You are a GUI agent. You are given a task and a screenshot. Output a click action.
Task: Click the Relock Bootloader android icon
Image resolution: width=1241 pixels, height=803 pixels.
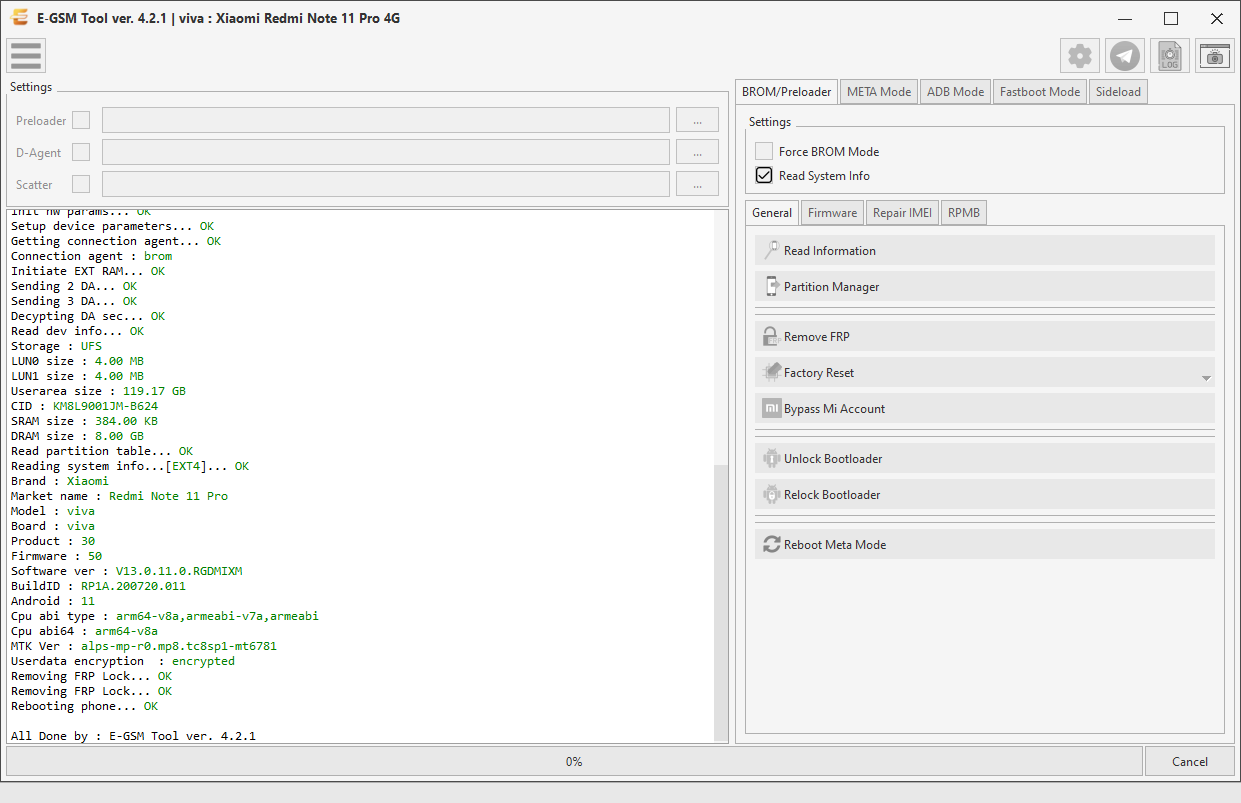771,494
